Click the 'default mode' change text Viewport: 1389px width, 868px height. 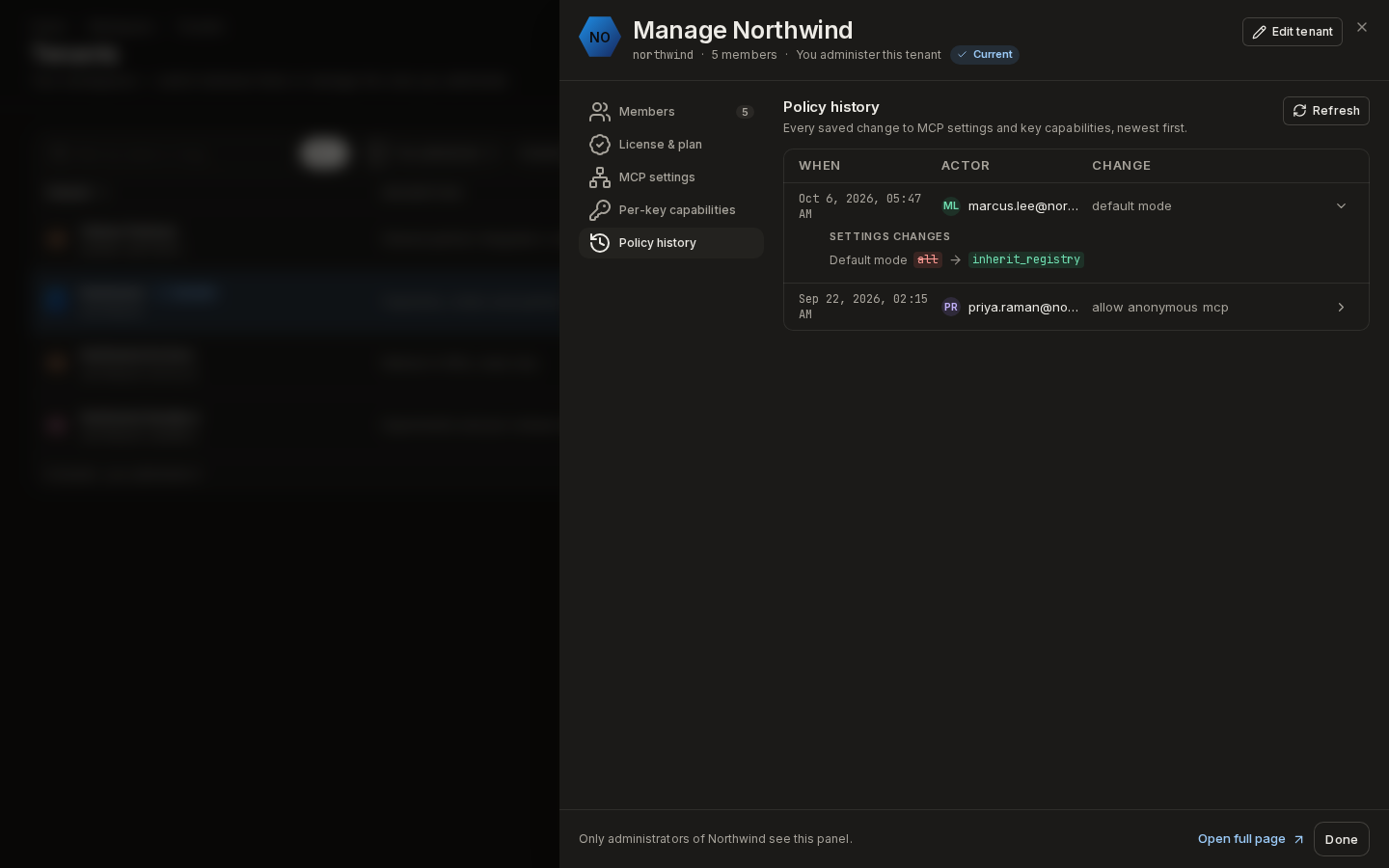point(1131,206)
